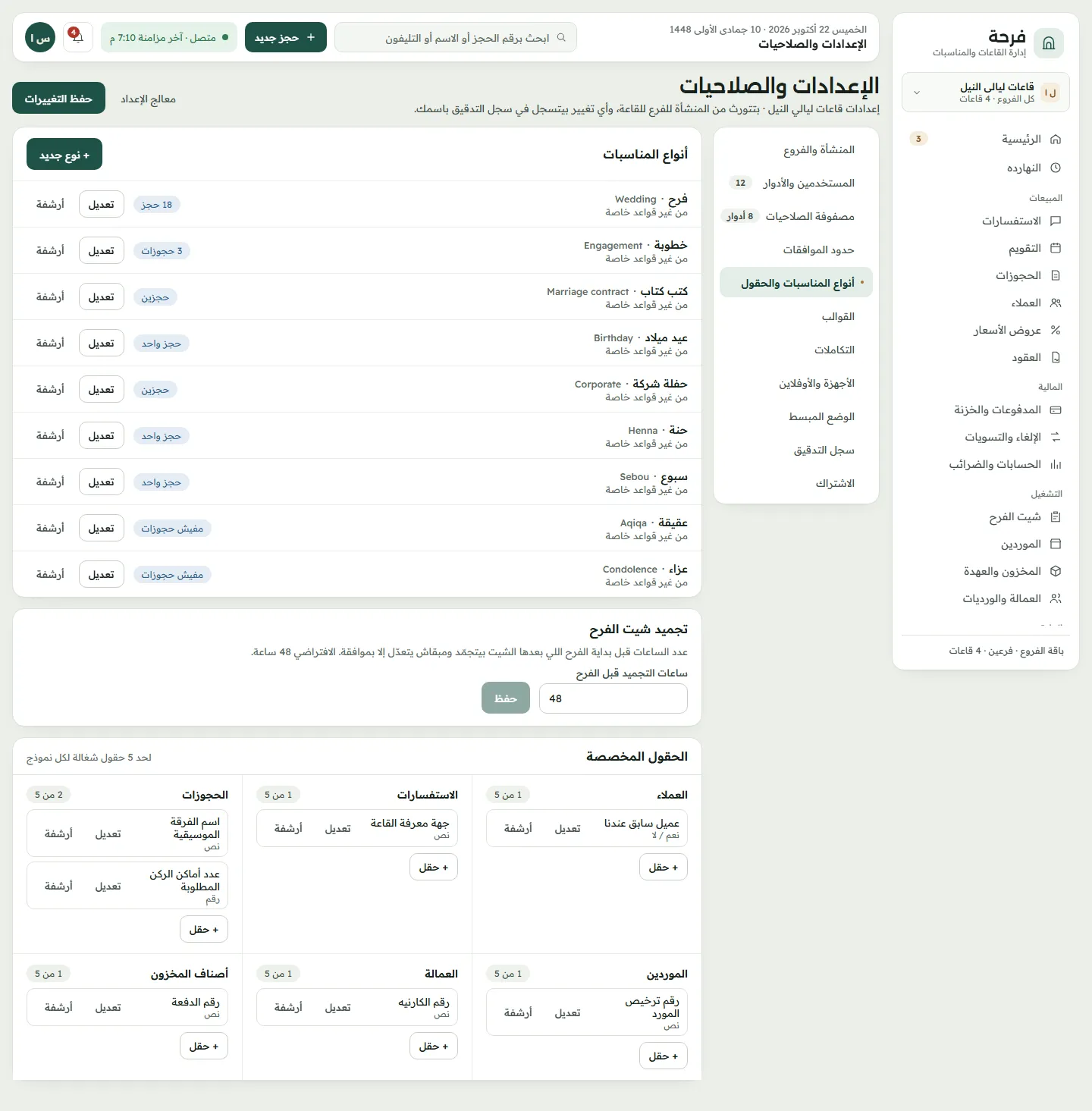The image size is (1092, 1111).
Task: Open the notifications bell icon
Action: 77,37
